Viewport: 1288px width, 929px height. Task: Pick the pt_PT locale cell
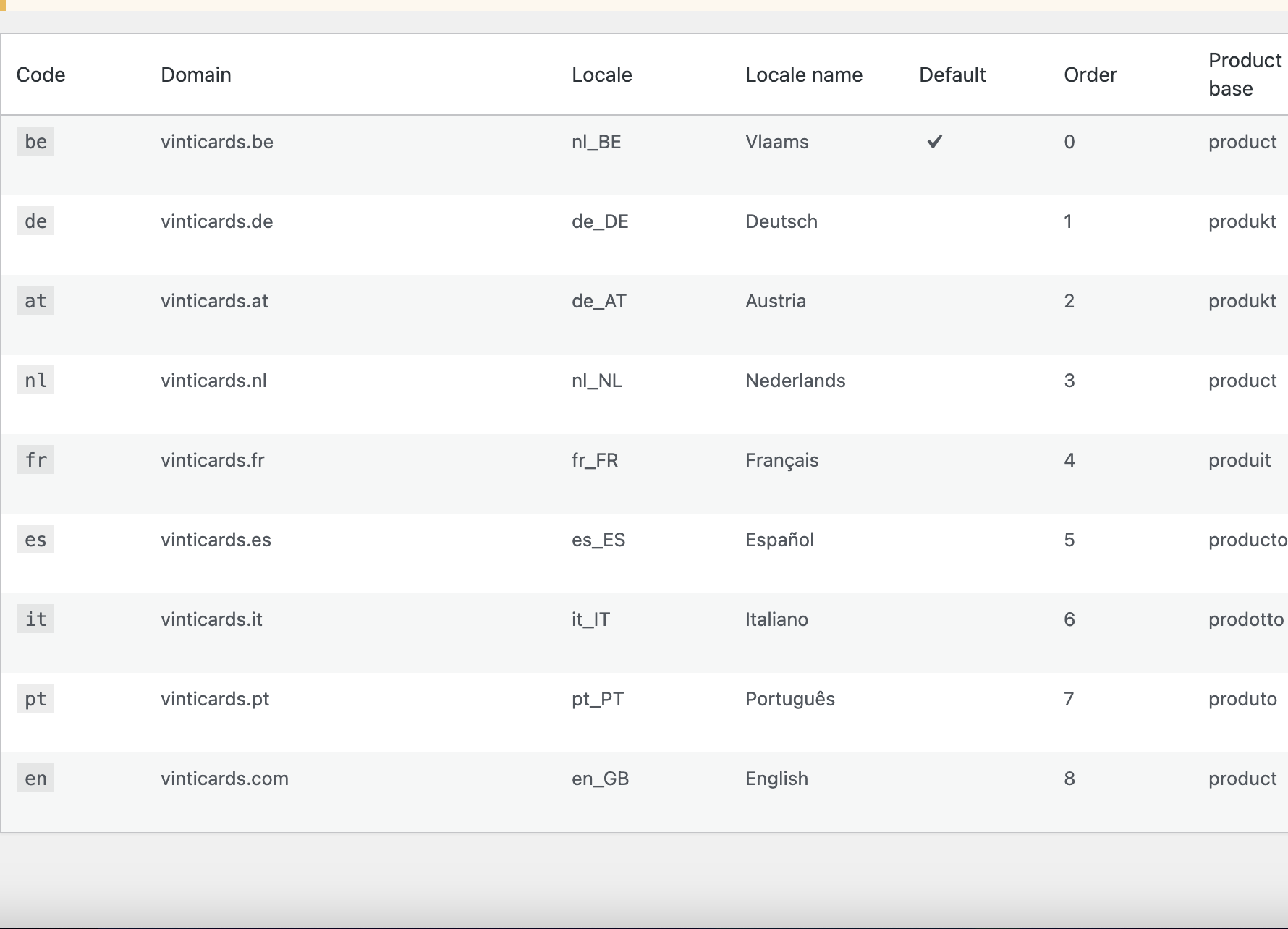(598, 699)
